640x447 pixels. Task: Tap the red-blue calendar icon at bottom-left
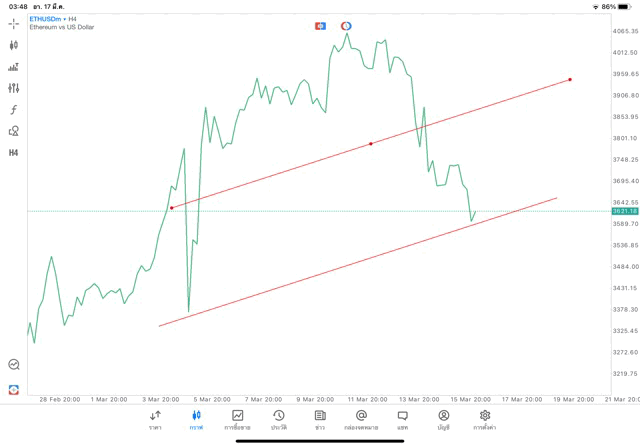pos(14,389)
